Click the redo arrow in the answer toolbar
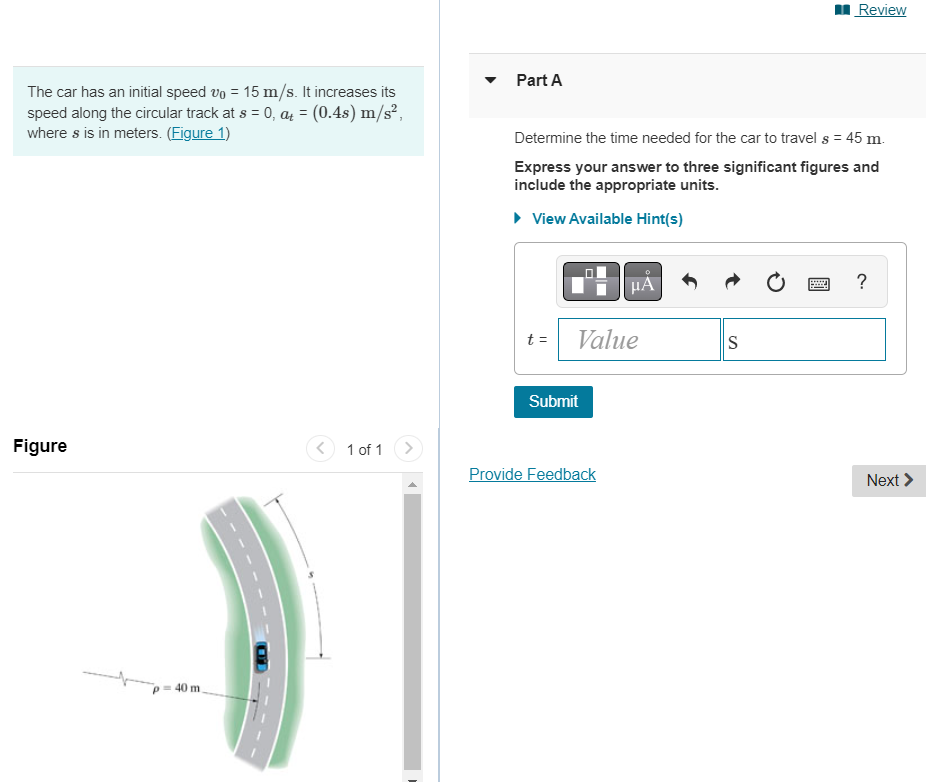Viewport: 926px width, 782px height. pos(732,281)
